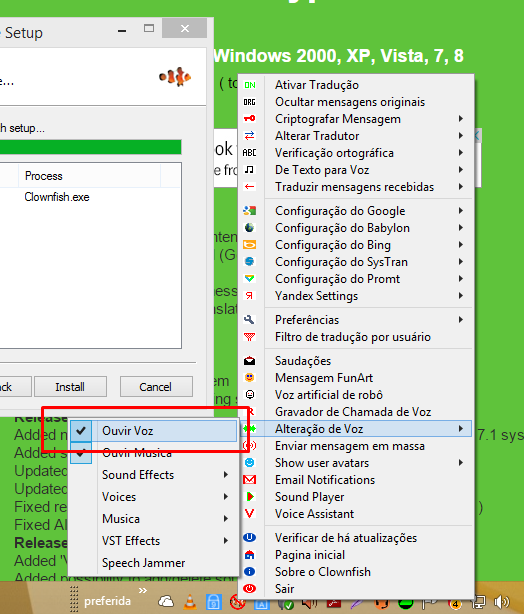Viewport: 524px width, 614px height.
Task: Click the music note icon for De Texto para Voz
Action: (x=250, y=170)
